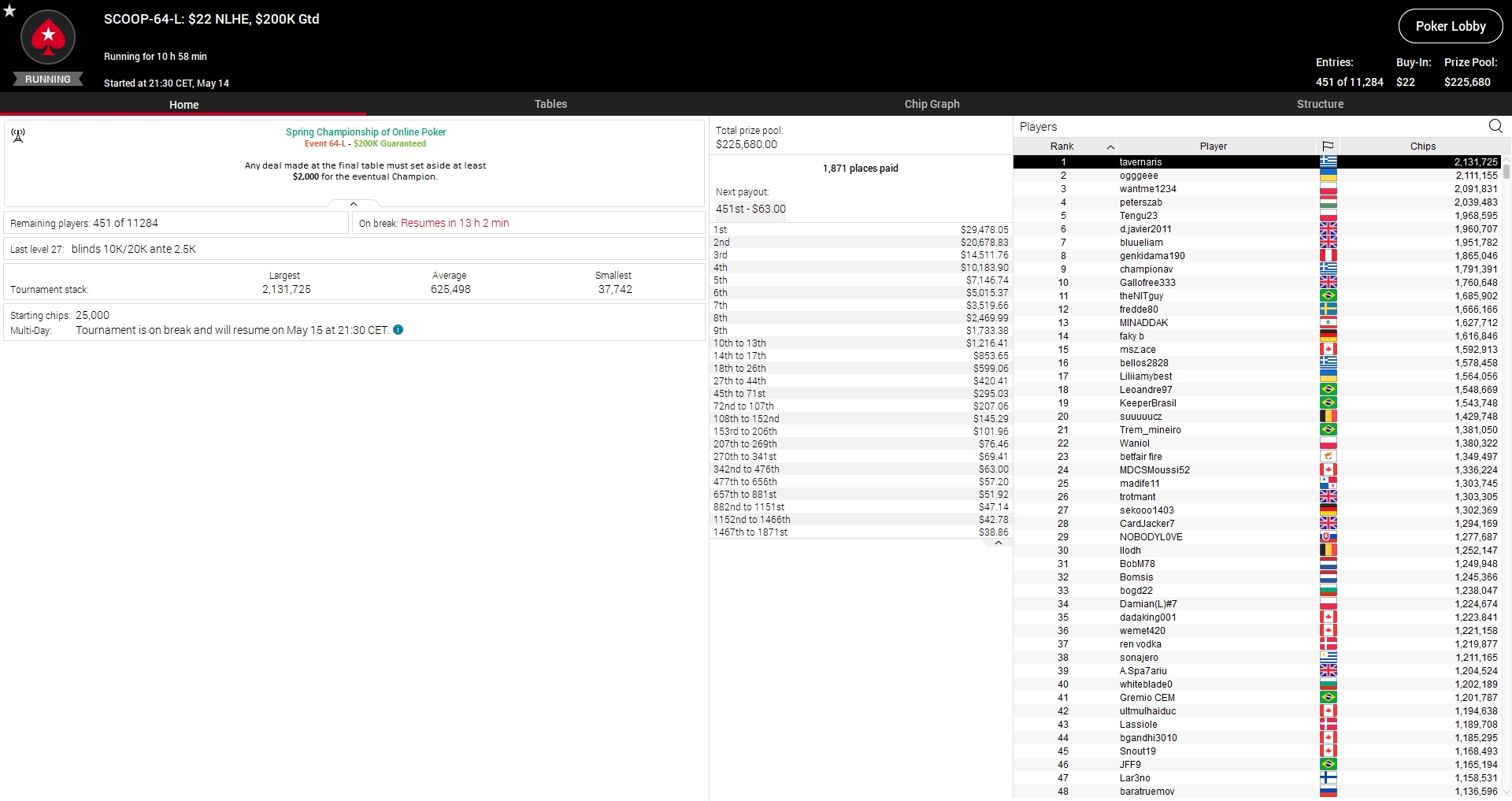The image size is (1512, 801).
Task: Select player row KeeperBrasil
Action: click(x=1257, y=402)
